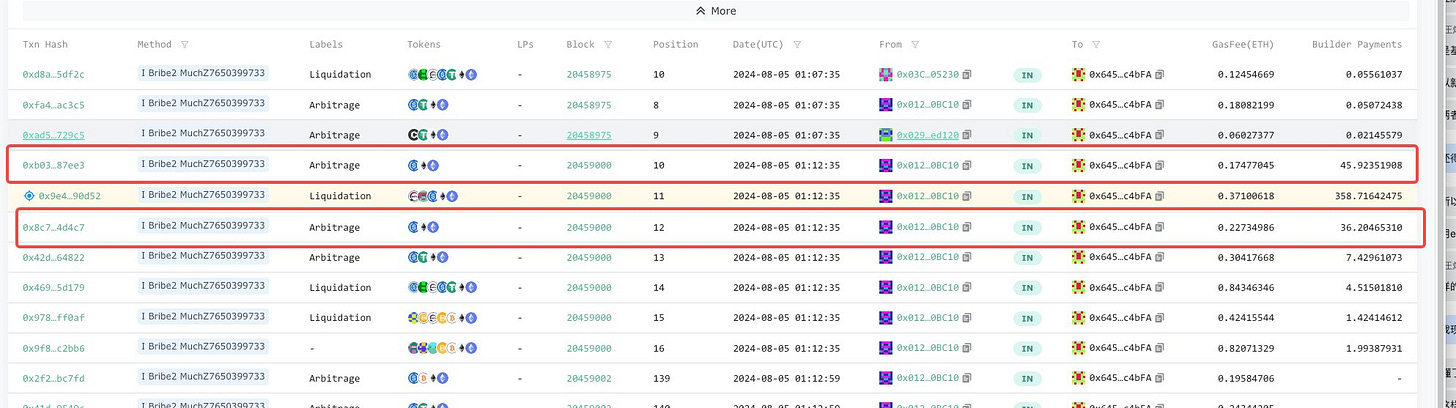Click token icons in 0x9e4…90d52 row

point(433,196)
